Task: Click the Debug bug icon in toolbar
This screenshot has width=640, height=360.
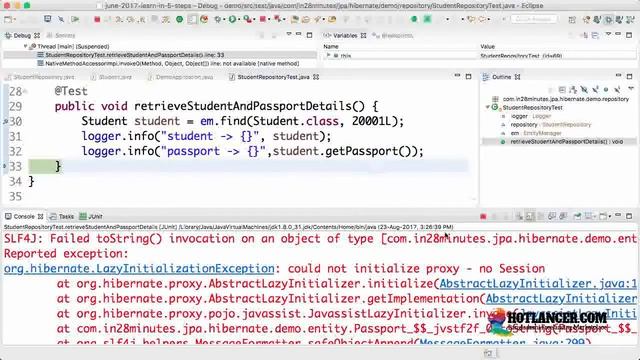Action: click(x=218, y=19)
